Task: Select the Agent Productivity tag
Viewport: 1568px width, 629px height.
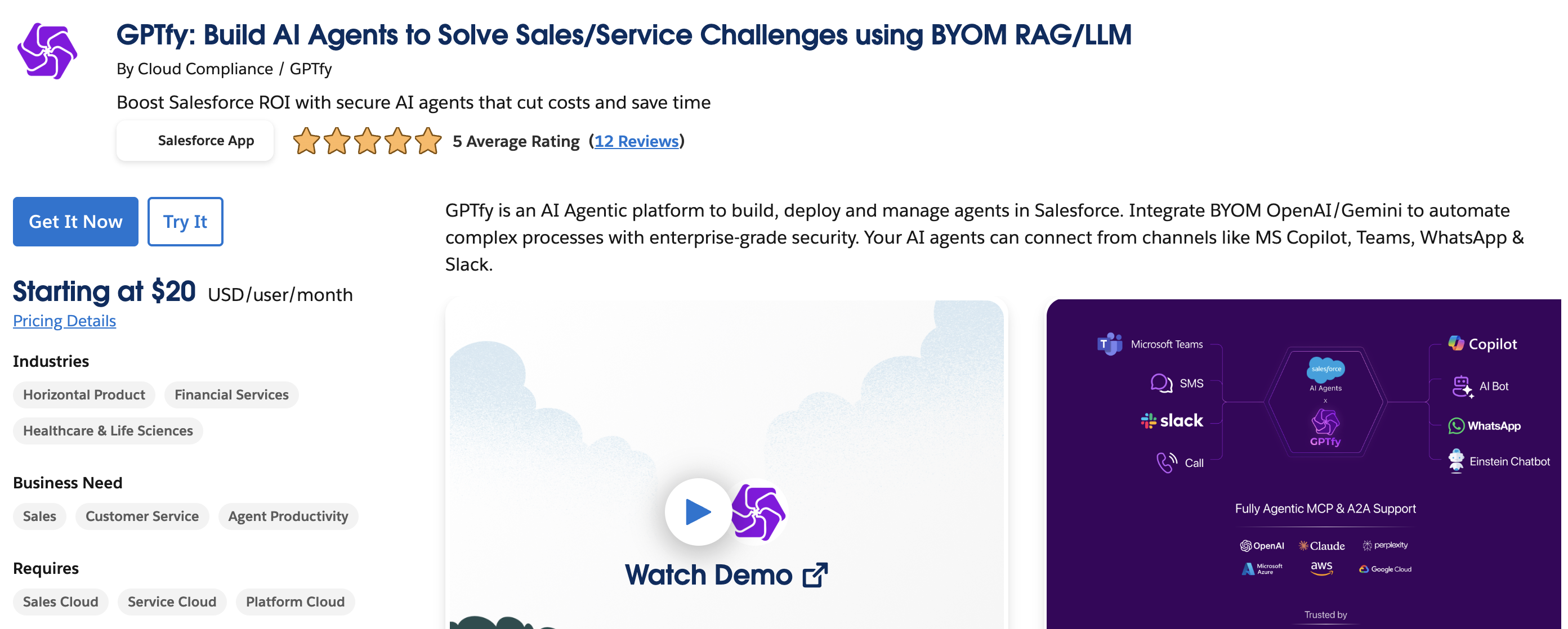Action: pyautogui.click(x=288, y=516)
